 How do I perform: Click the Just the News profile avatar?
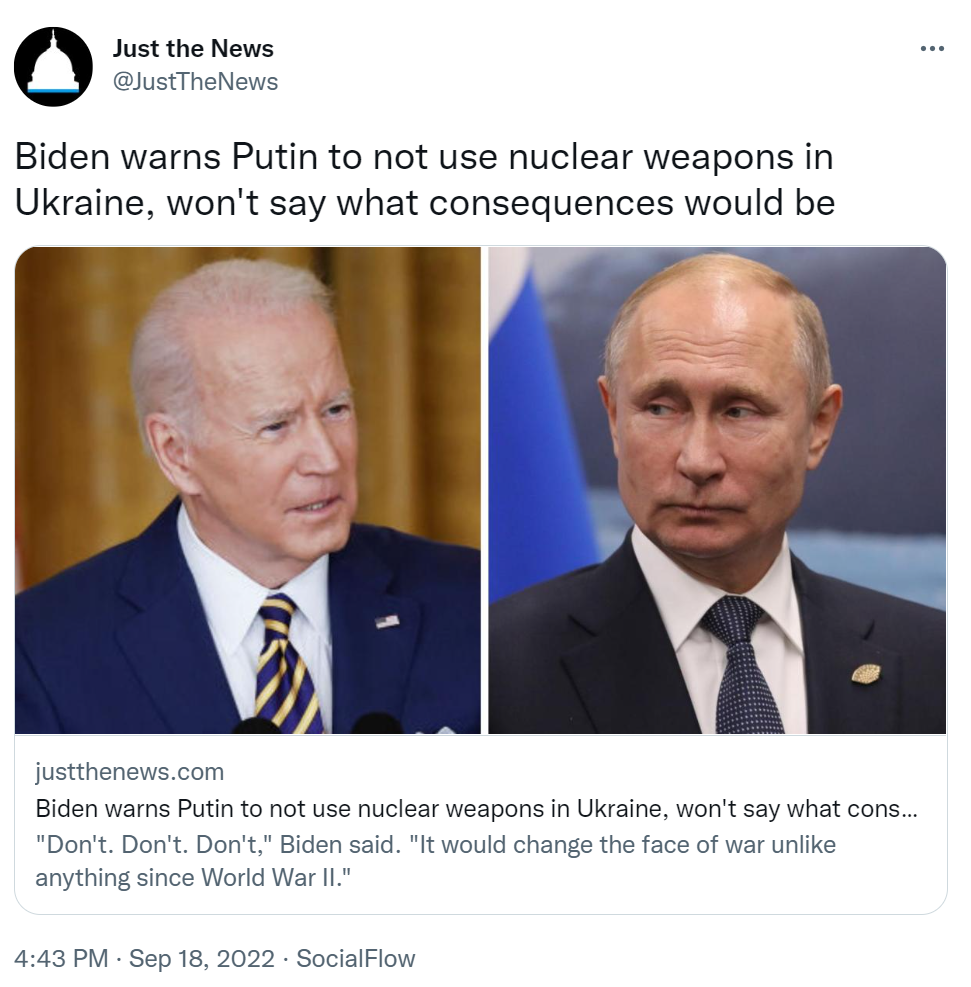pyautogui.click(x=53, y=66)
